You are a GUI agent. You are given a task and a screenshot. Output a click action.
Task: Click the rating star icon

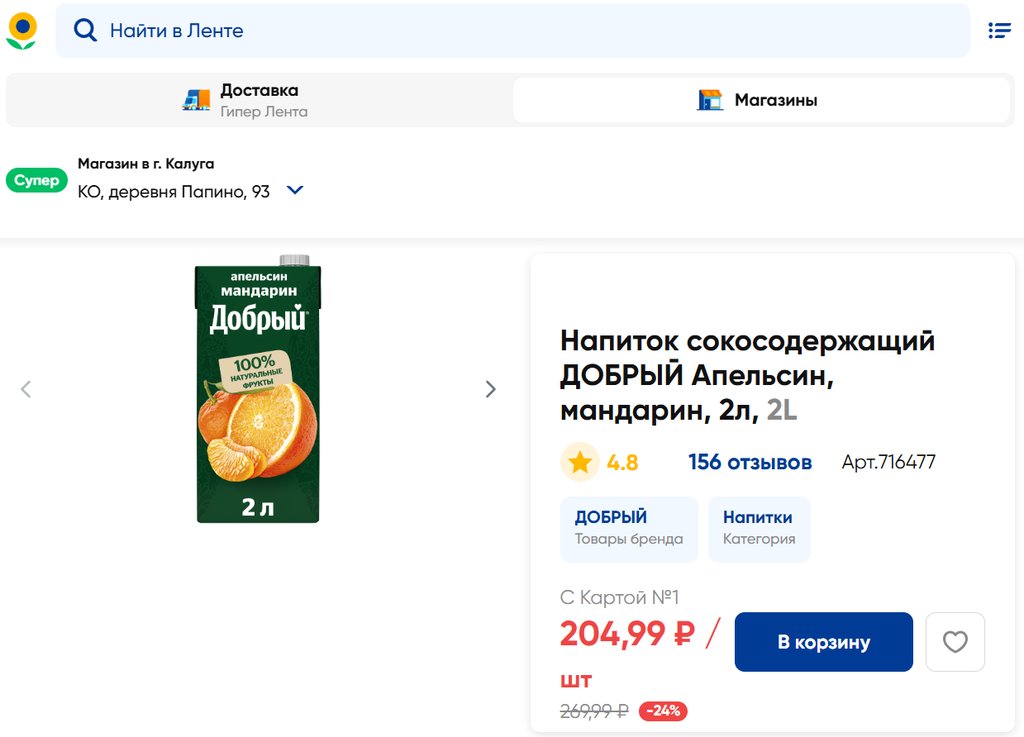[x=579, y=462]
